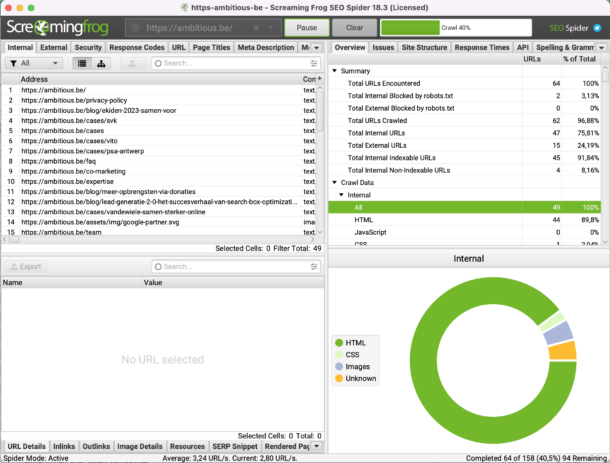
Task: Switch to list view icon
Action: 82,63
